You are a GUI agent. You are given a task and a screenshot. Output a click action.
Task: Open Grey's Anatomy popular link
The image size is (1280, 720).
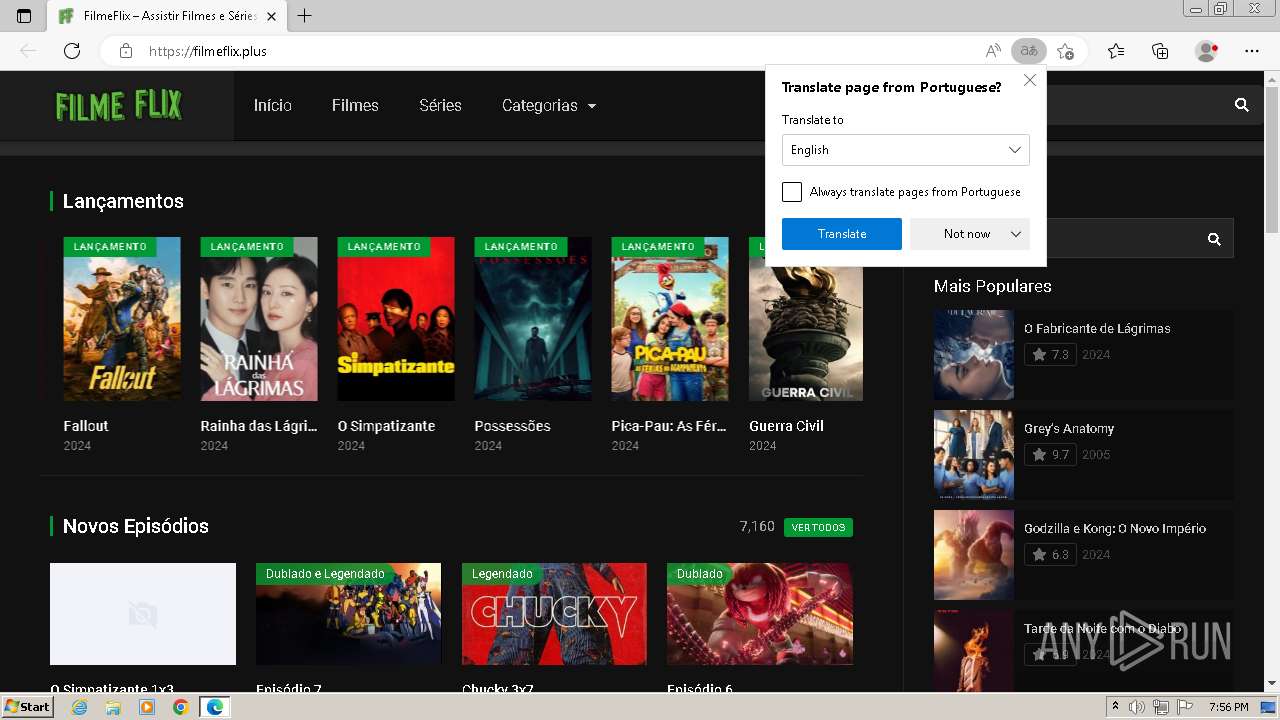tap(1069, 429)
